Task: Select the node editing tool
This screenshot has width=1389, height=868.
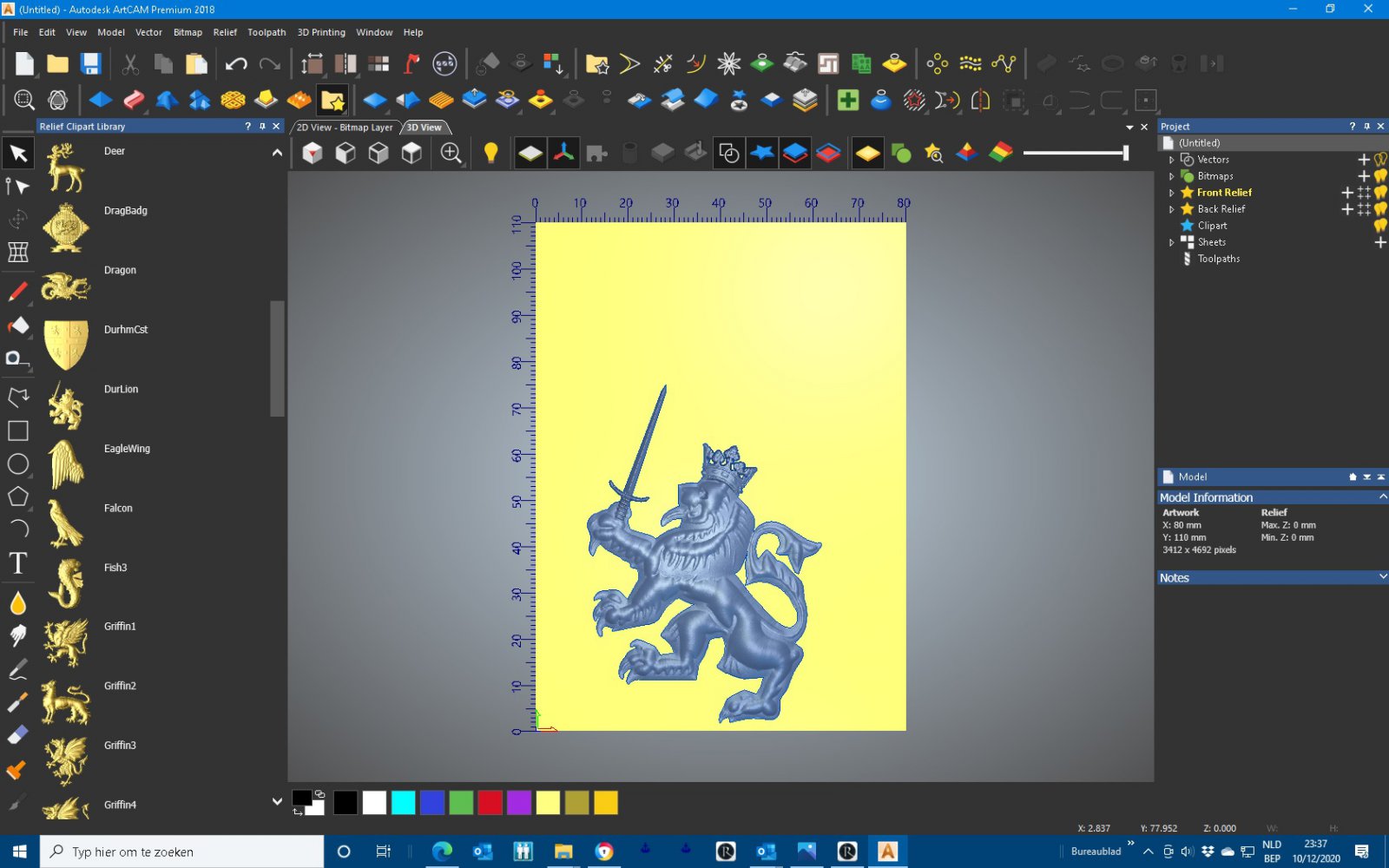Action: 17,187
